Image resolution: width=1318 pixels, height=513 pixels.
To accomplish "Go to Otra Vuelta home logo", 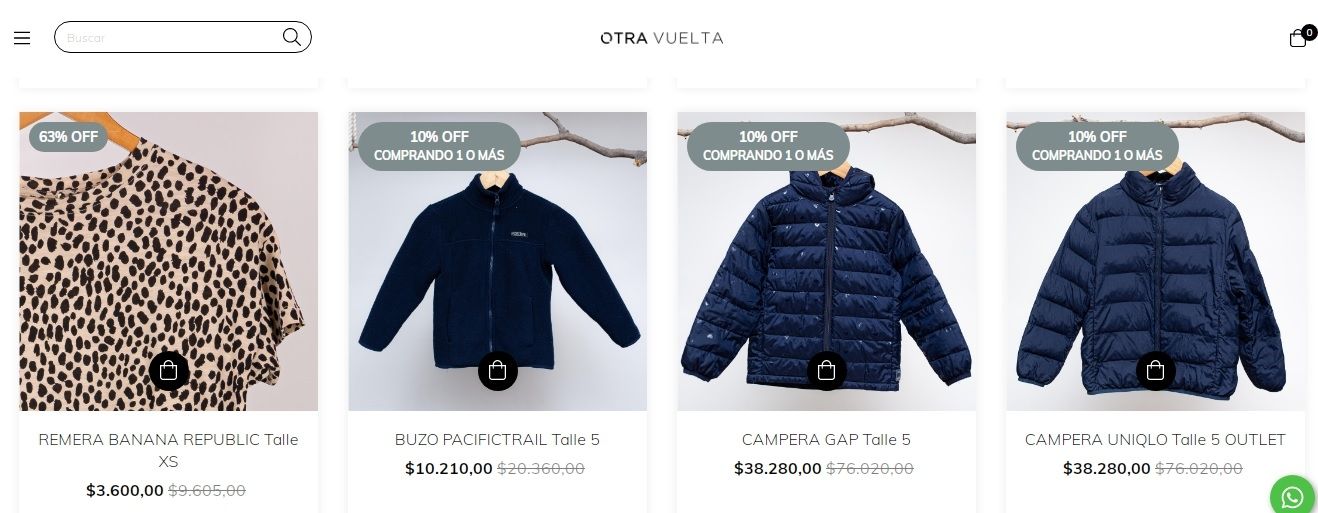I will click(661, 38).
